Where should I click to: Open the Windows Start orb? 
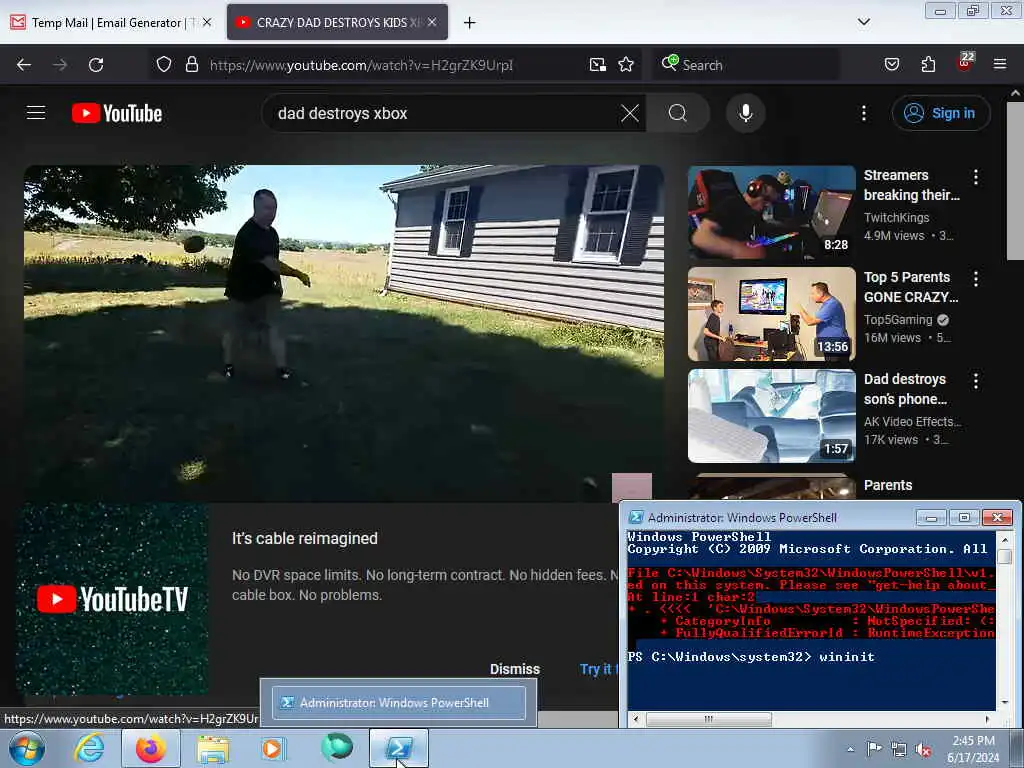point(26,748)
